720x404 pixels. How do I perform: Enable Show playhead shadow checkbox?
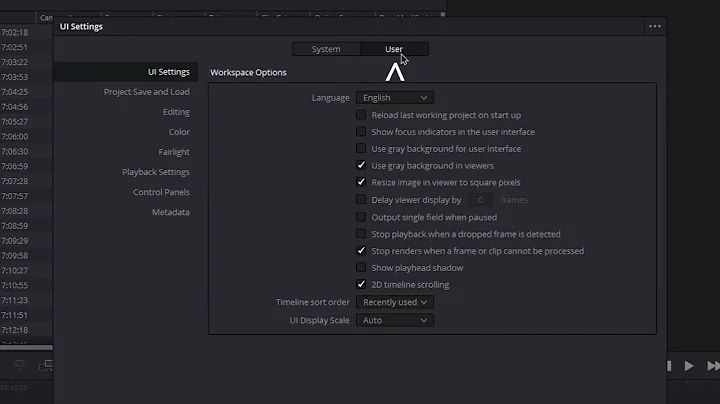(361, 268)
